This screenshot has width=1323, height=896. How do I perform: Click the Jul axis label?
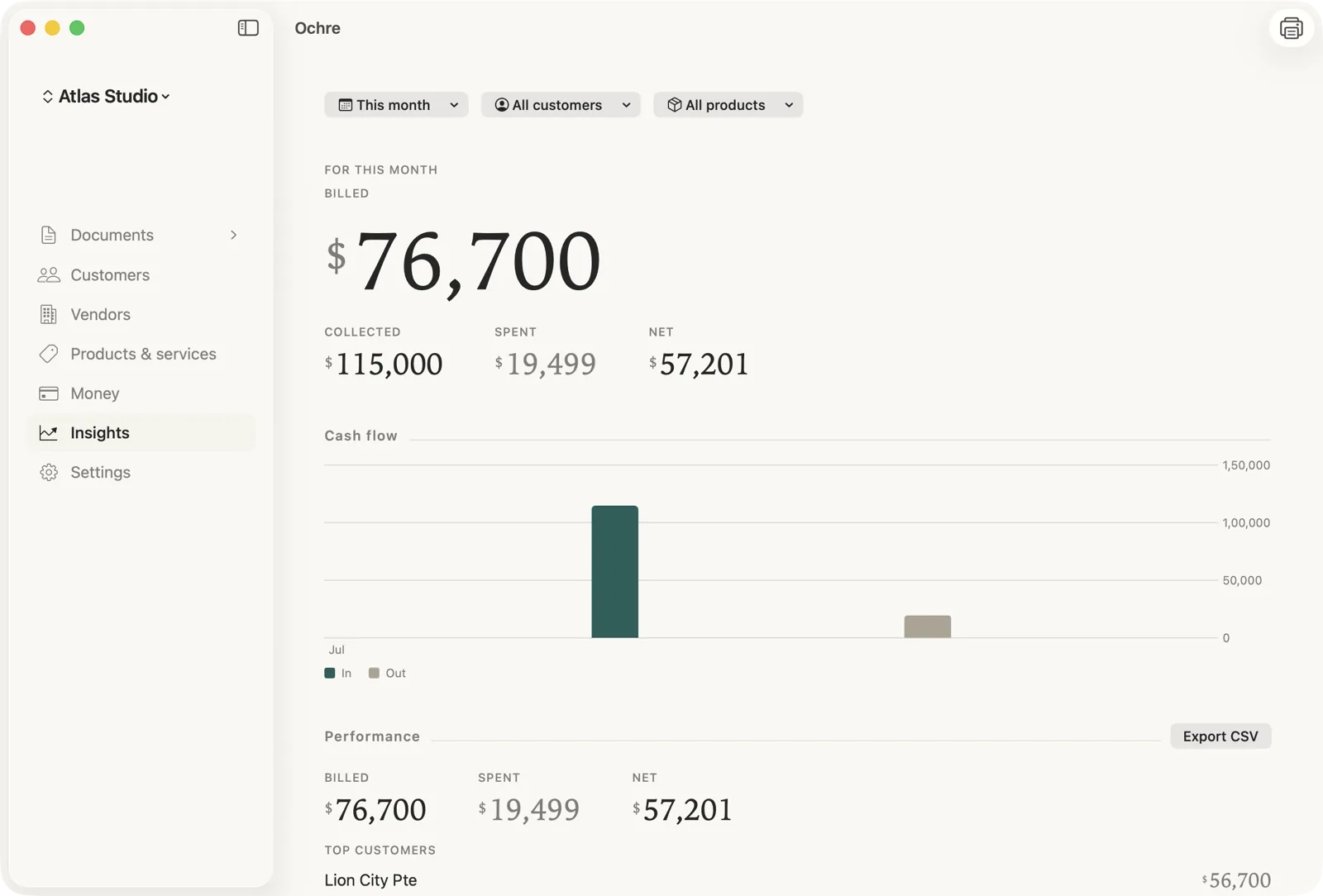click(337, 650)
